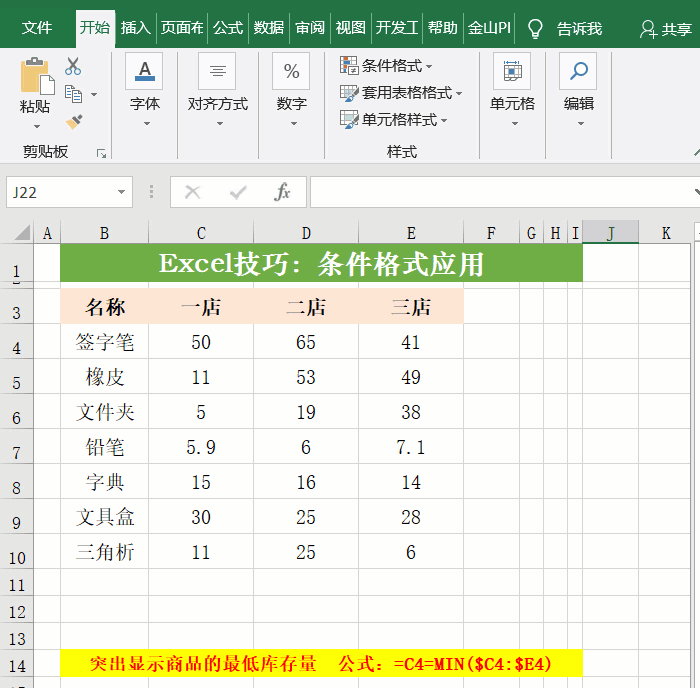Select the green title cell 'Excel技巧：条件格式应用'
Screen dimensions: 700x688
coord(321,263)
